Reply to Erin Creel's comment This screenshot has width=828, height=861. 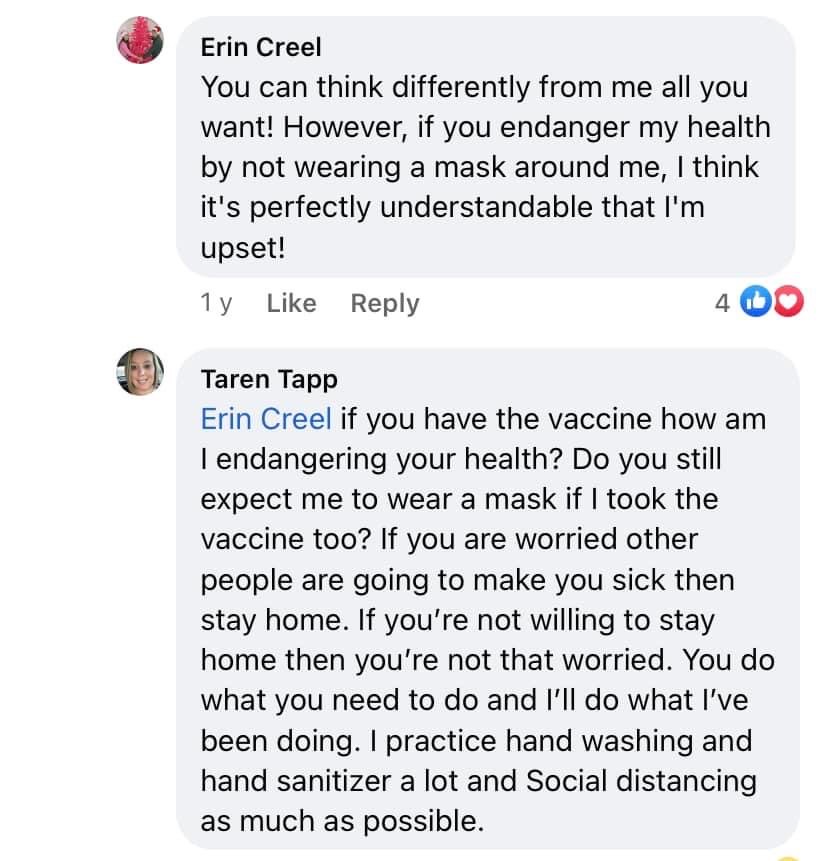(x=385, y=303)
